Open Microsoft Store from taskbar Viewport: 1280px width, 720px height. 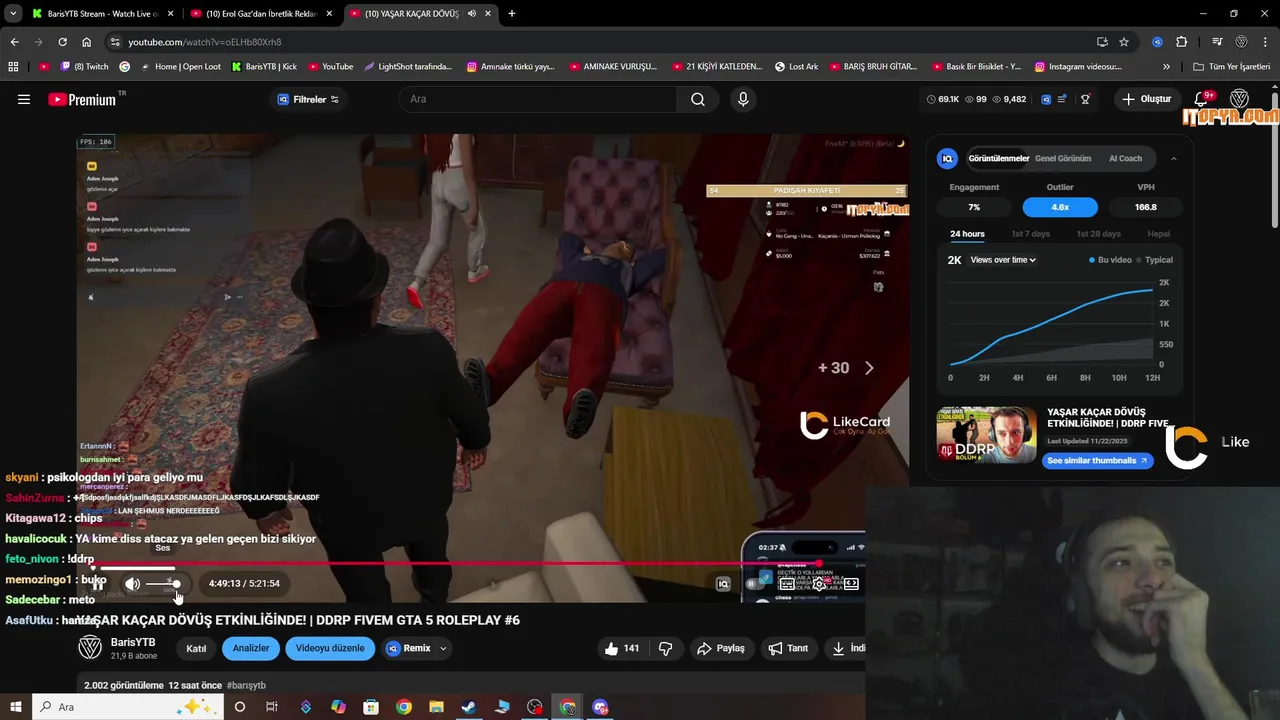(x=371, y=707)
